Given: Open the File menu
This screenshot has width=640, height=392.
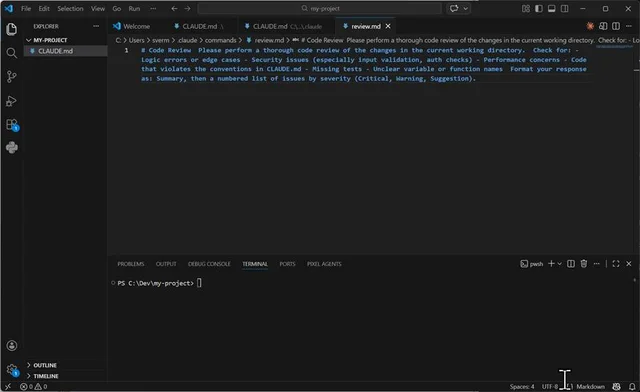Looking at the screenshot, I should [x=26, y=9].
